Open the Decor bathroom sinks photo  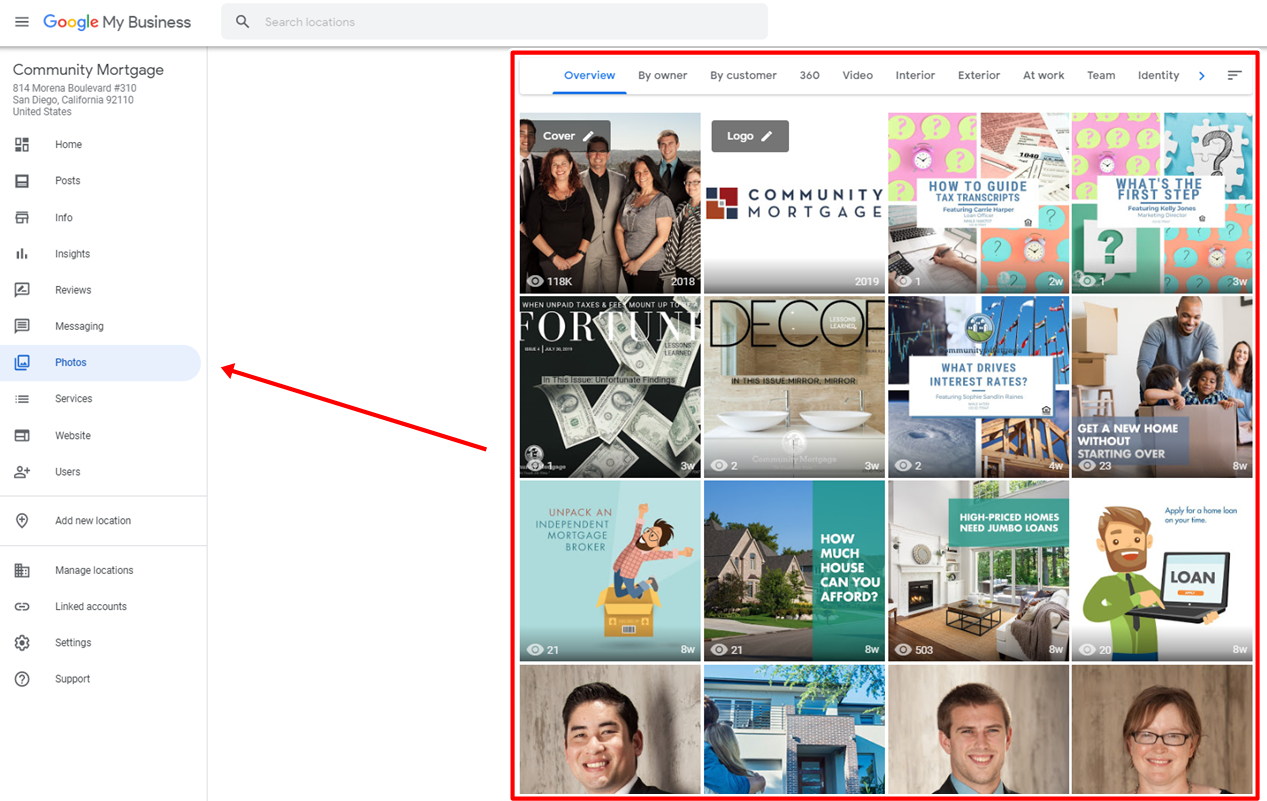tap(794, 387)
